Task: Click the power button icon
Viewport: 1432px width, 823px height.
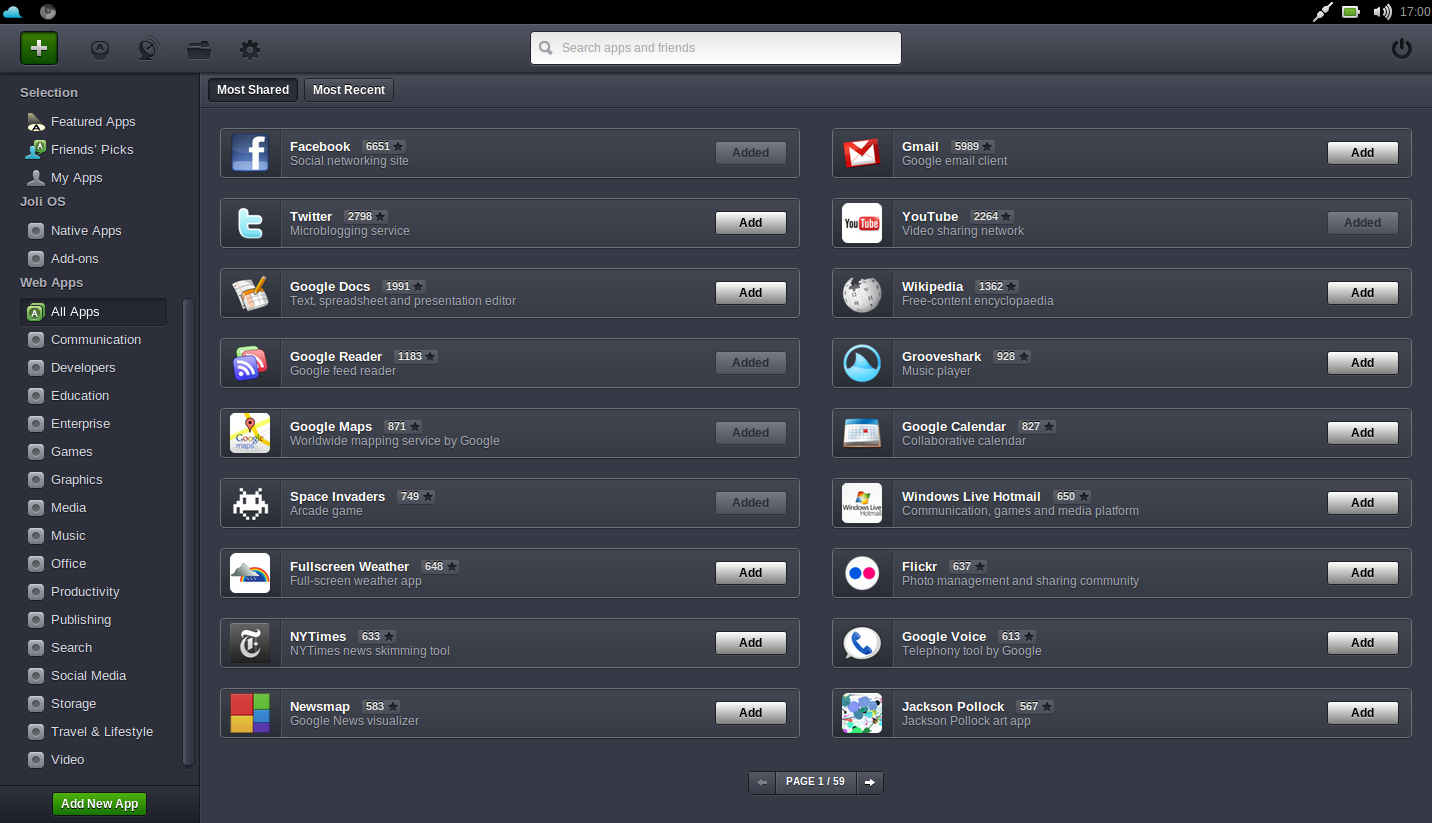Action: click(1402, 48)
